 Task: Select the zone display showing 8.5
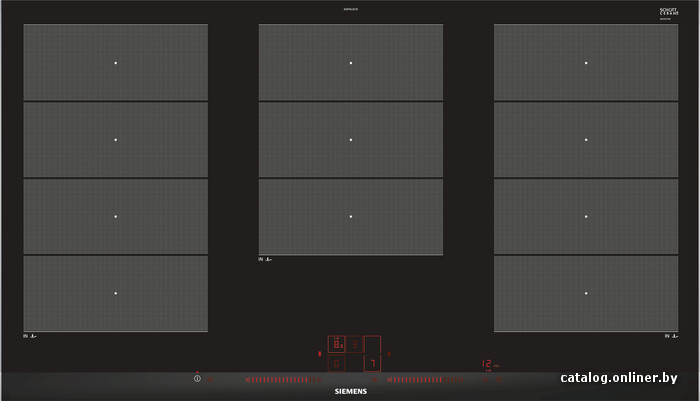(337, 344)
